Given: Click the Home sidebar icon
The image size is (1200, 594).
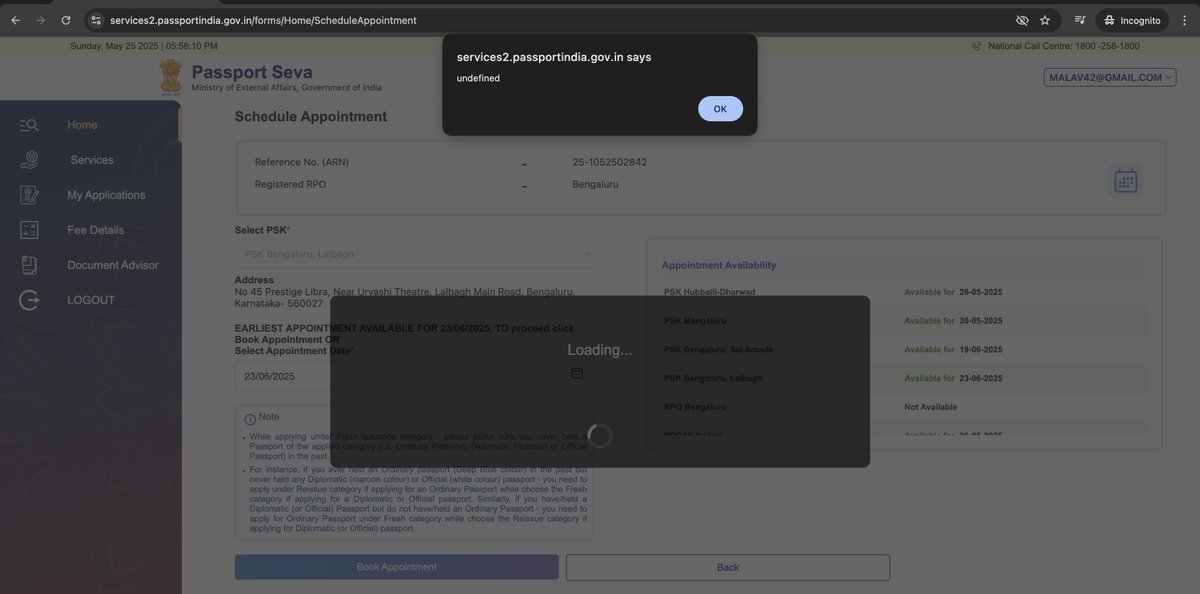Looking at the screenshot, I should coord(29,125).
